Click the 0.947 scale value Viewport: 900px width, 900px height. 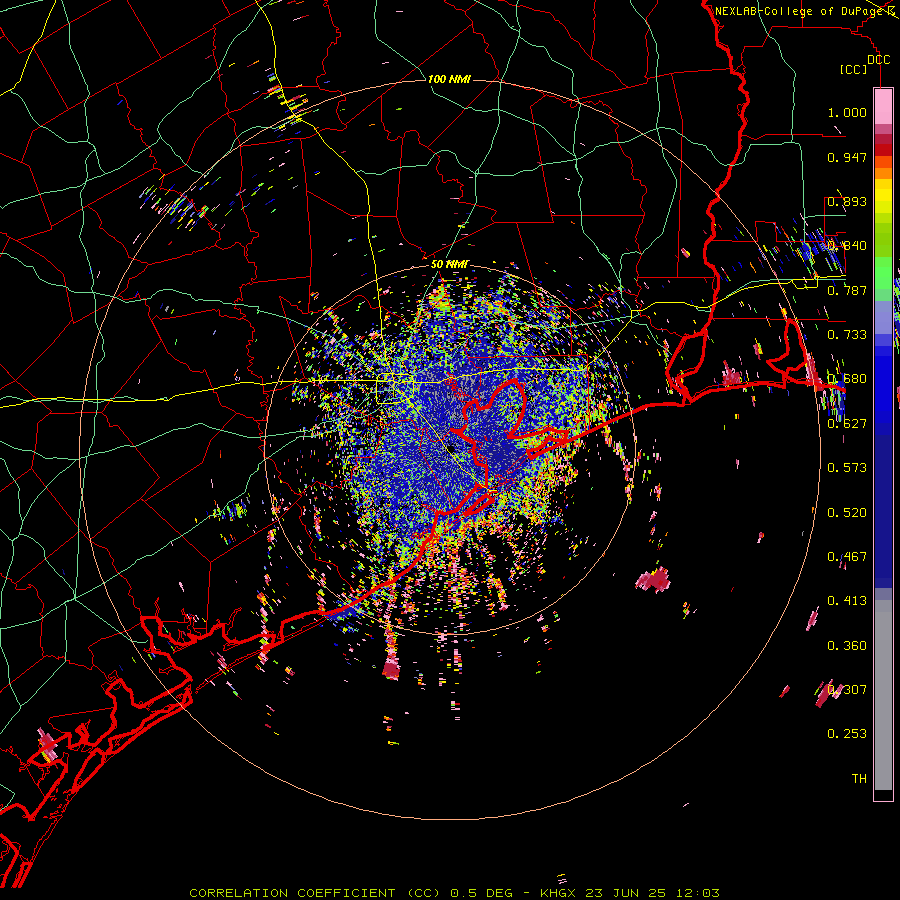(x=847, y=157)
